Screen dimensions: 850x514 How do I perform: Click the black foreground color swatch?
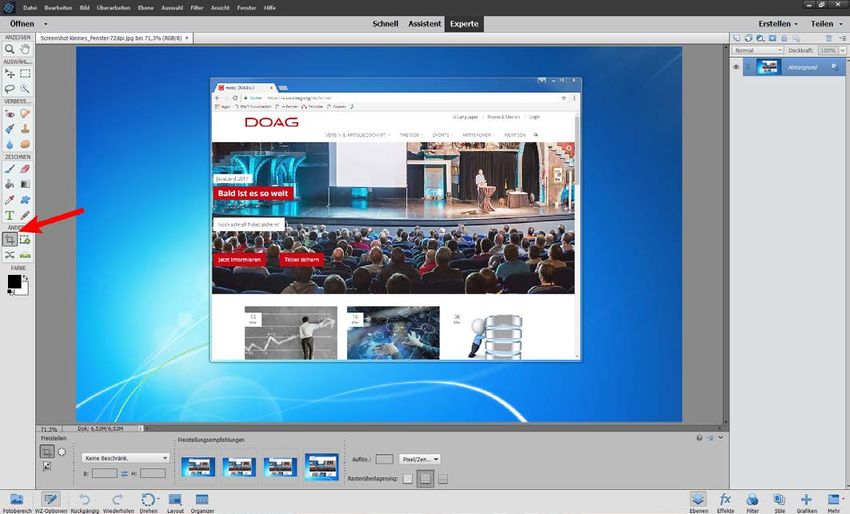coord(14,282)
